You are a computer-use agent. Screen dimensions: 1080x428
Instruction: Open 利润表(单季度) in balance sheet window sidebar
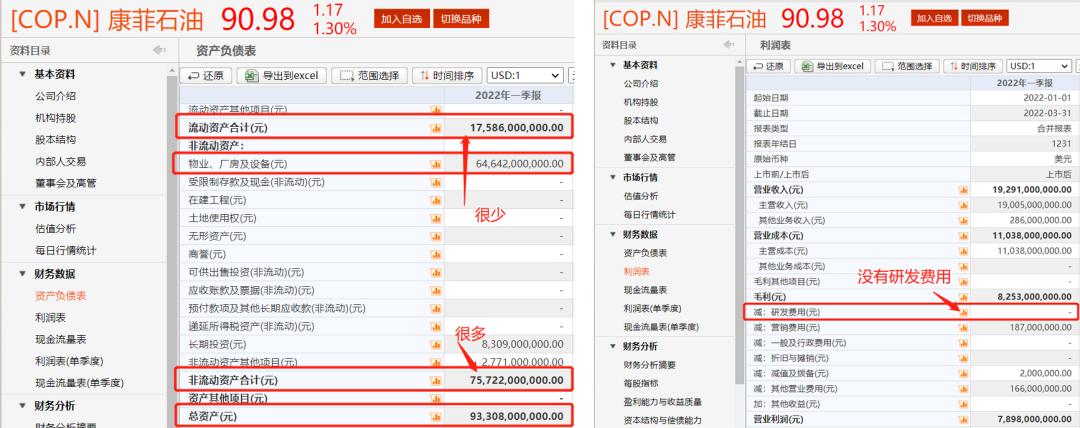pyautogui.click(x=70, y=361)
